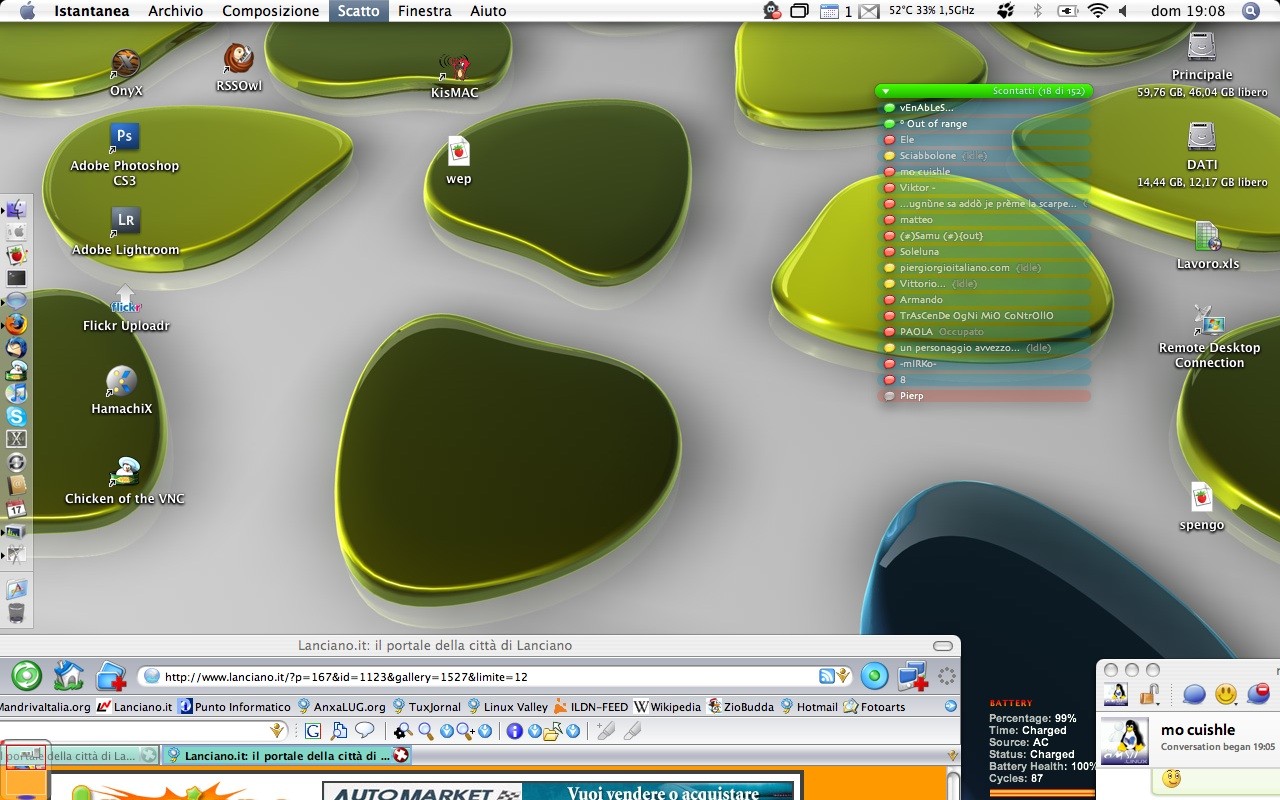The height and width of the screenshot is (800, 1280).
Task: Open the Lavoro.xls spreadsheet file
Action: [x=1208, y=237]
